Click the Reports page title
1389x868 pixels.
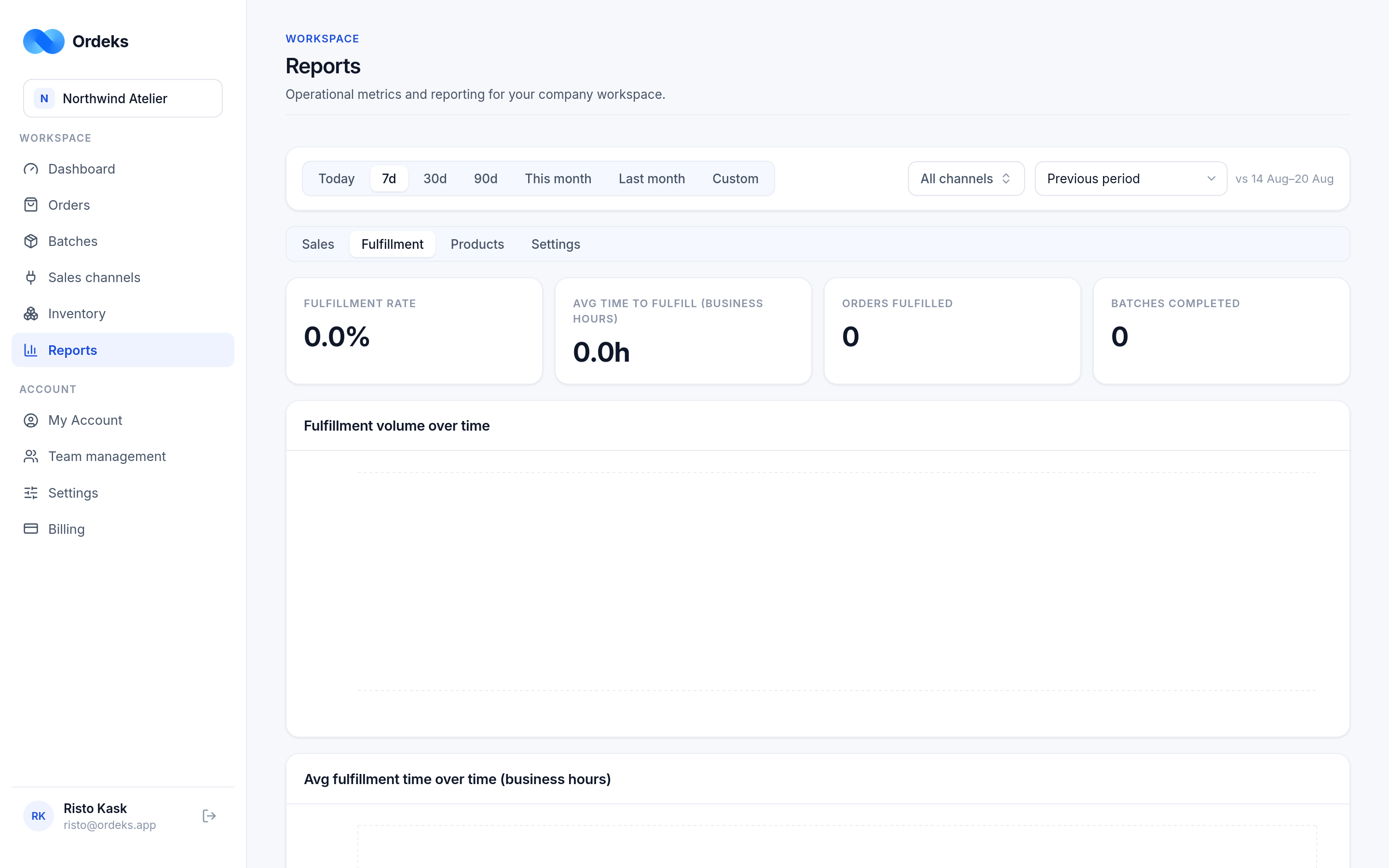point(323,66)
